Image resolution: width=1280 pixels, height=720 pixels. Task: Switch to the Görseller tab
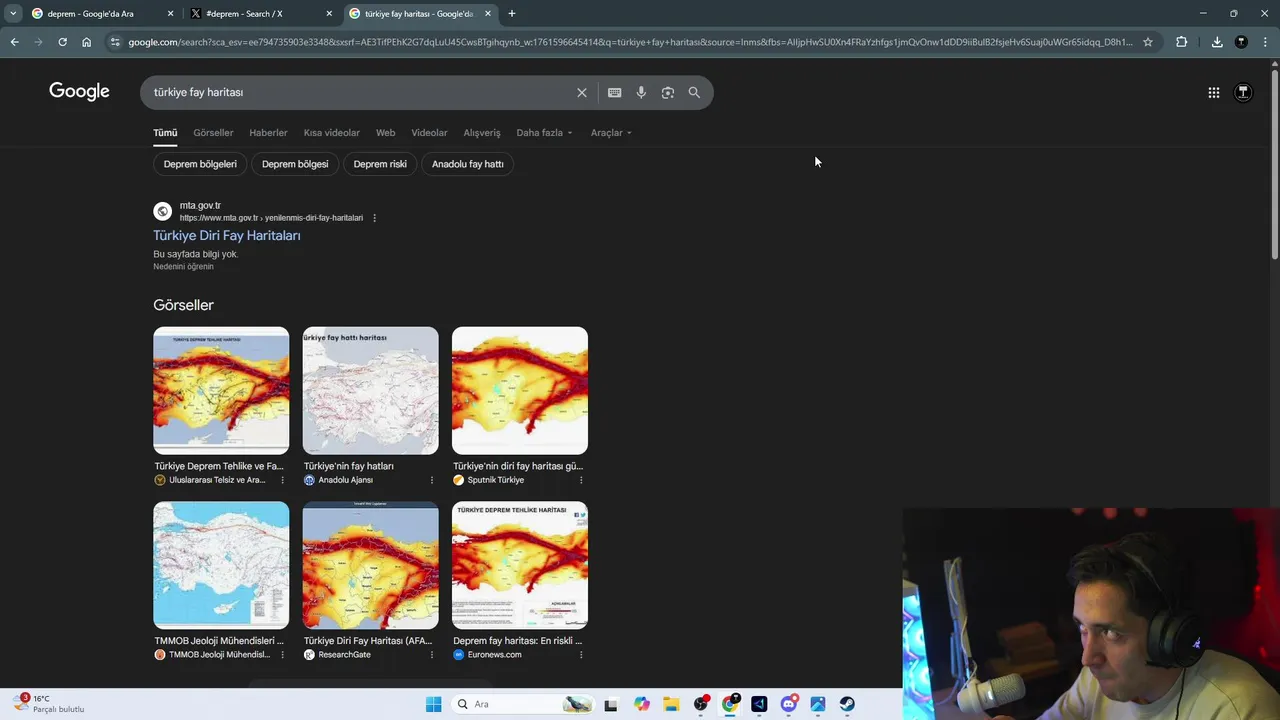click(213, 132)
